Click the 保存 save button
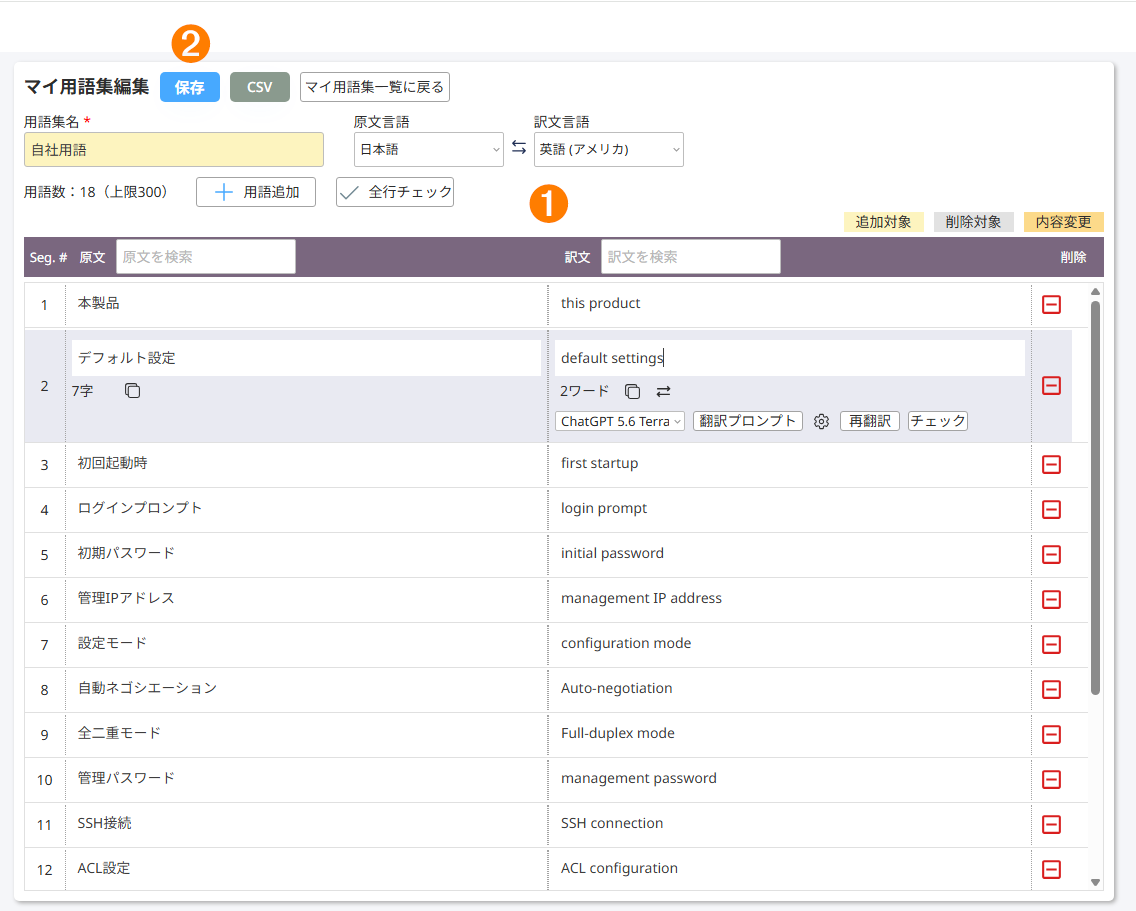The width and height of the screenshot is (1136, 911). [x=190, y=87]
